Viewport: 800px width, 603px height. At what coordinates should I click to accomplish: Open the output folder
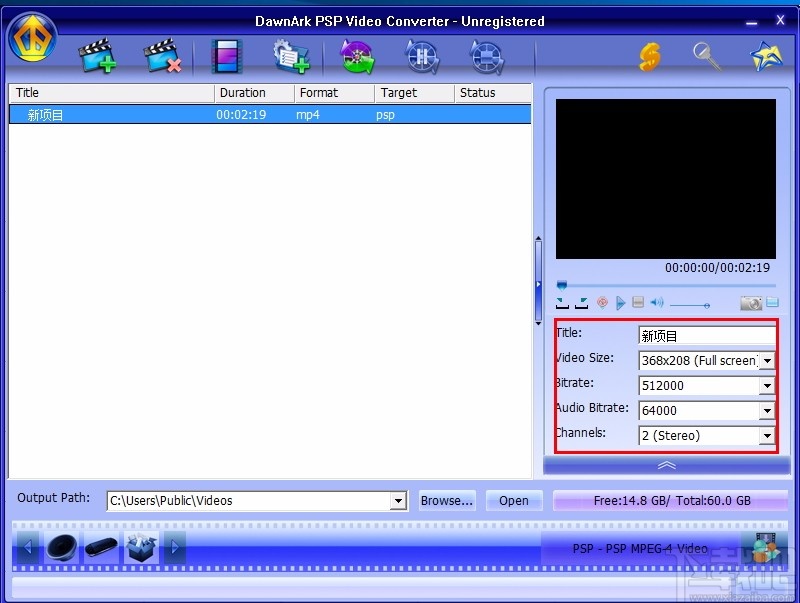tap(514, 500)
